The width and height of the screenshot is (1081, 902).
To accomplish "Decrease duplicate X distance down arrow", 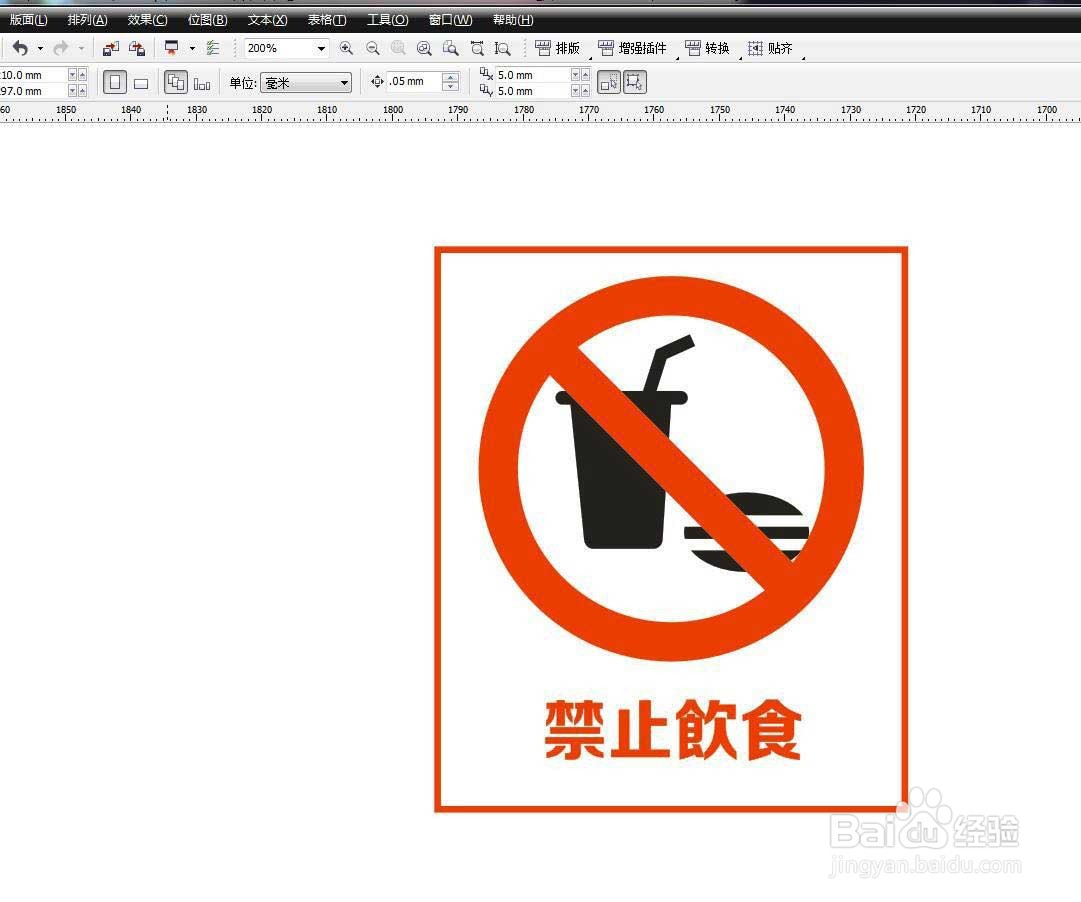I will coord(576,74).
